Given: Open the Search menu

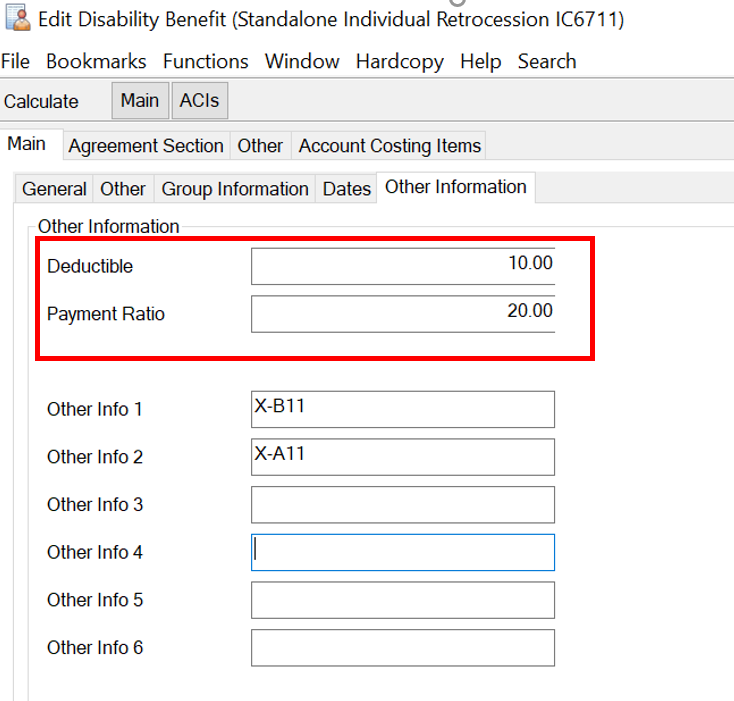Looking at the screenshot, I should click(x=546, y=61).
